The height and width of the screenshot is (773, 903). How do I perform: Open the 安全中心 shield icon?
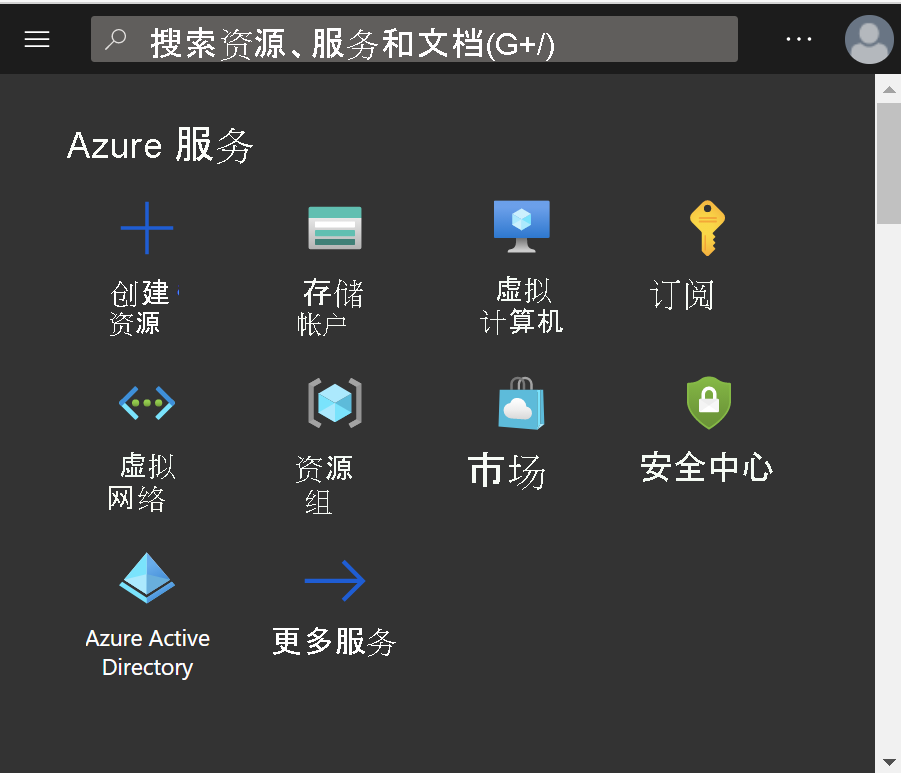point(709,403)
